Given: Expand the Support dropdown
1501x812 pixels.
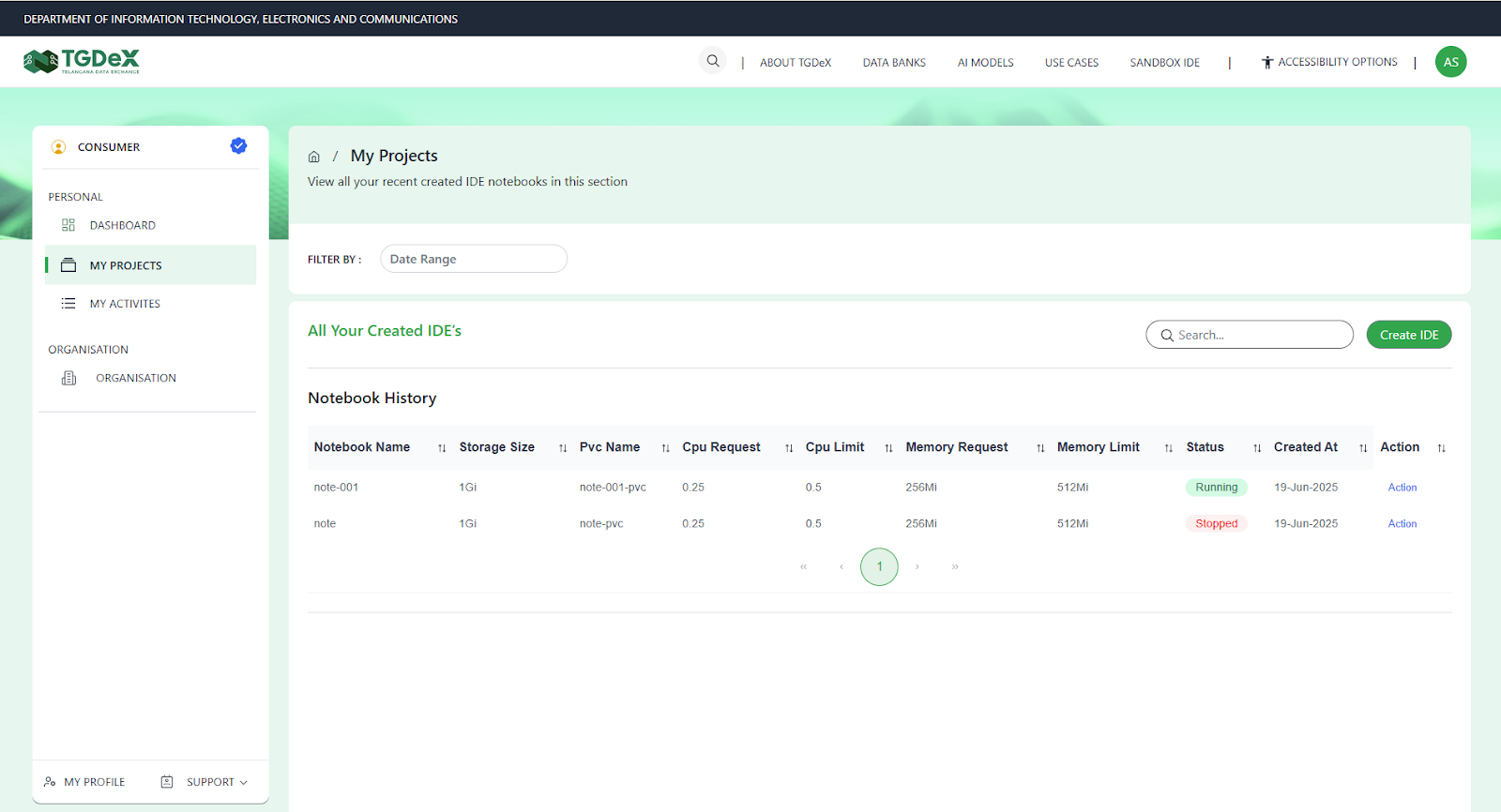Looking at the screenshot, I should click(x=217, y=782).
